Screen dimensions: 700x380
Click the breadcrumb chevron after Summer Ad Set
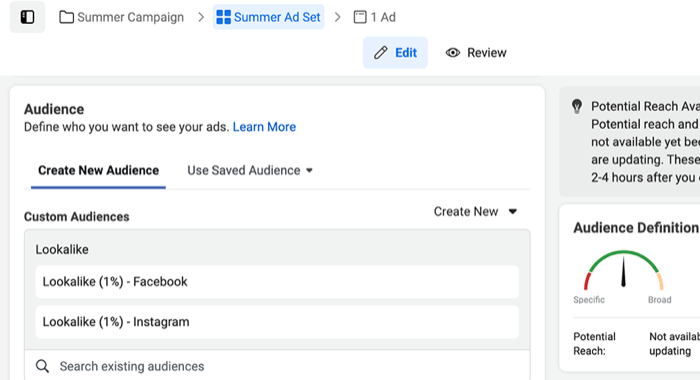click(x=338, y=17)
